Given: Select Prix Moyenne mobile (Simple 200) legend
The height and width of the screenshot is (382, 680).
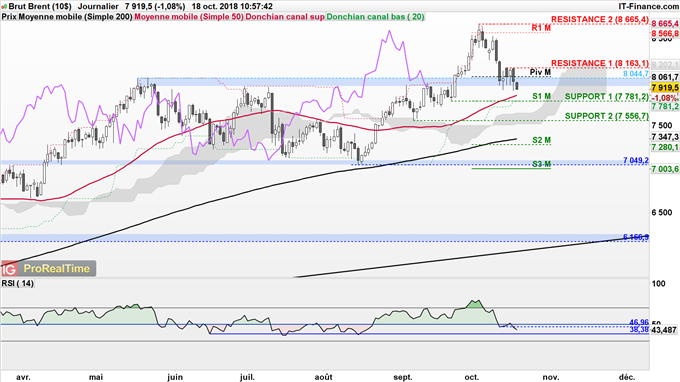Looking at the screenshot, I should [x=67, y=17].
